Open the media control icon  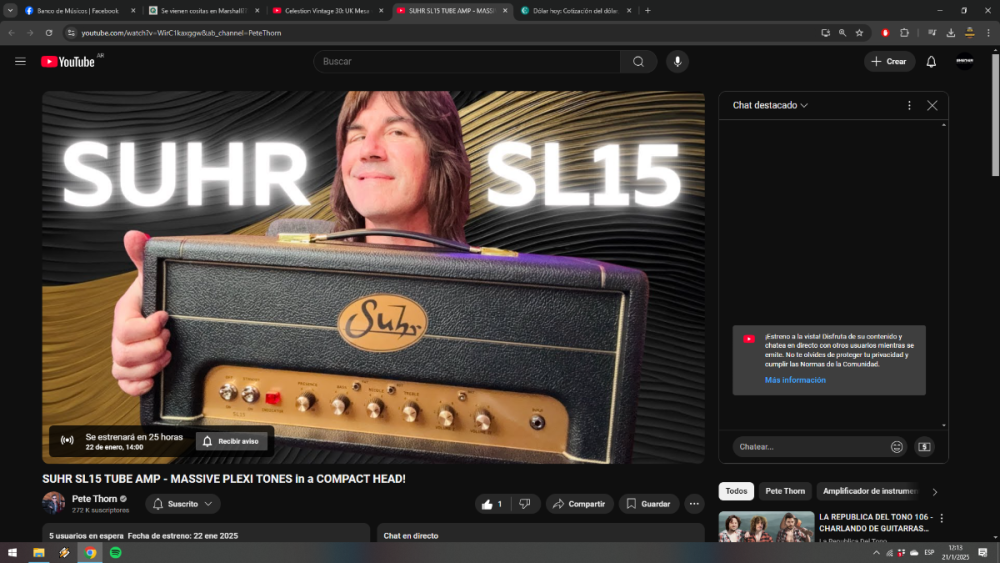[x=932, y=33]
